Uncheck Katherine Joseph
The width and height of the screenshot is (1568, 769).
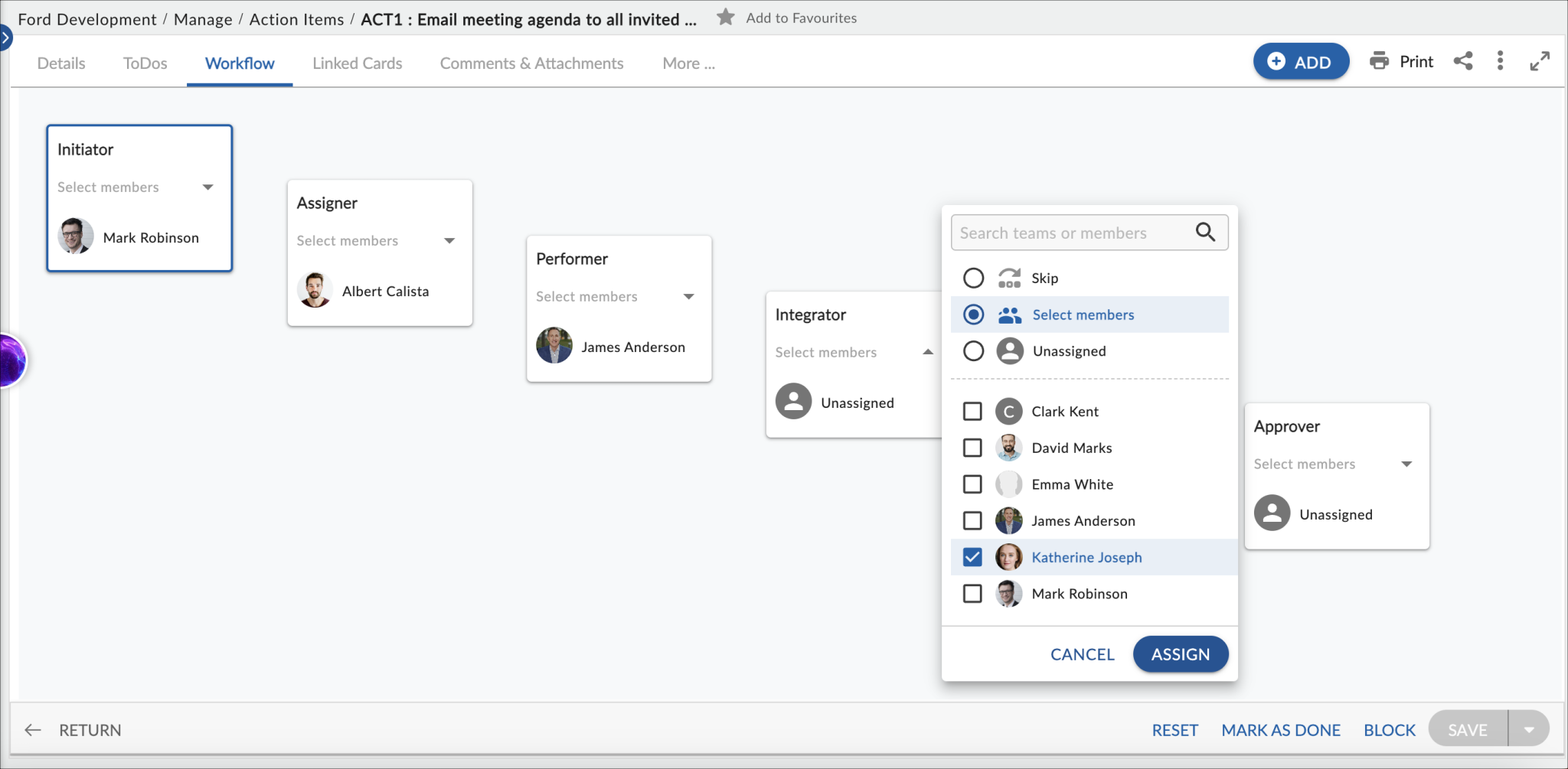(x=972, y=557)
